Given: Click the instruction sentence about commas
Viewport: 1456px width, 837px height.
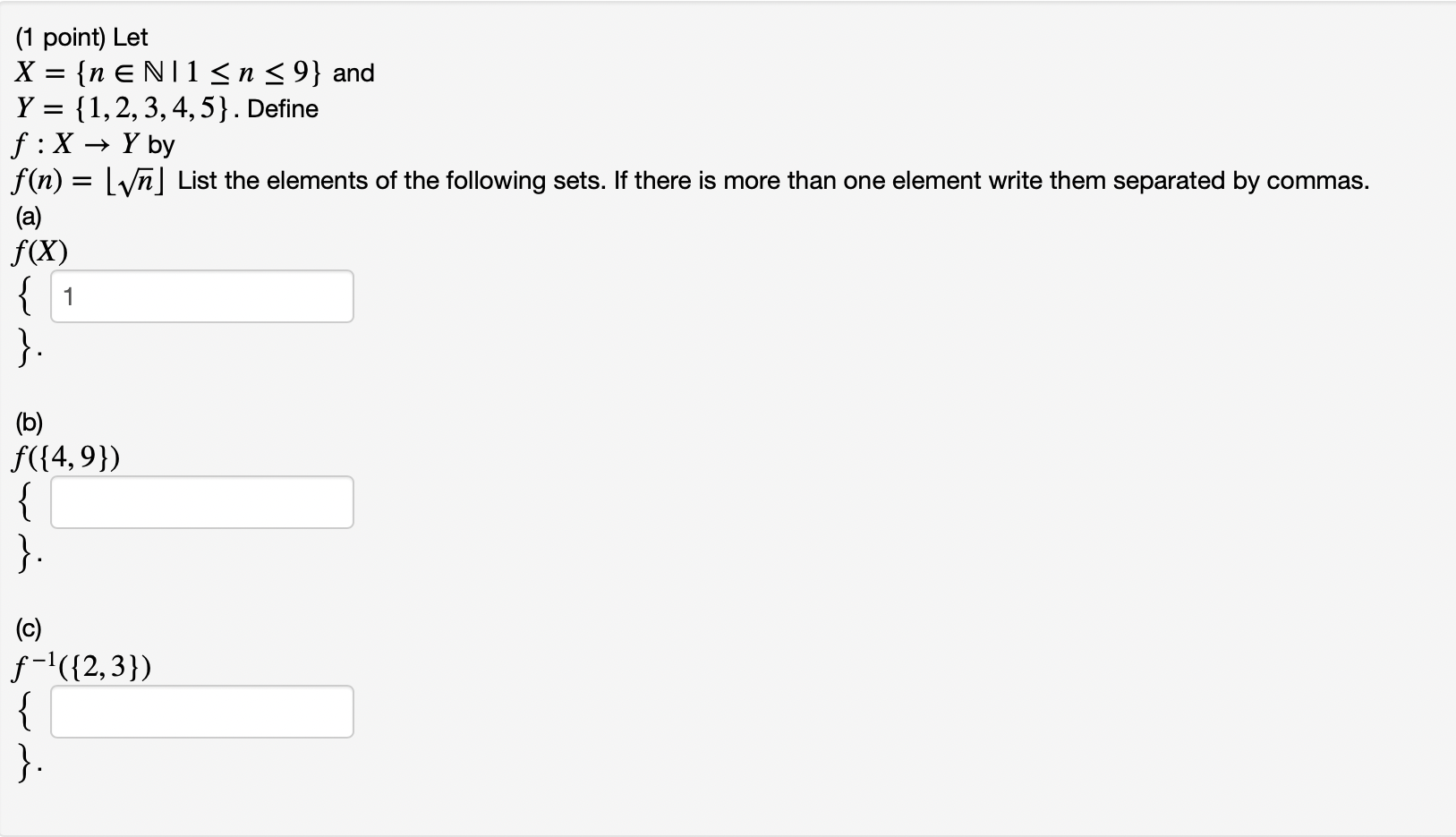Looking at the screenshot, I should click(x=770, y=181).
